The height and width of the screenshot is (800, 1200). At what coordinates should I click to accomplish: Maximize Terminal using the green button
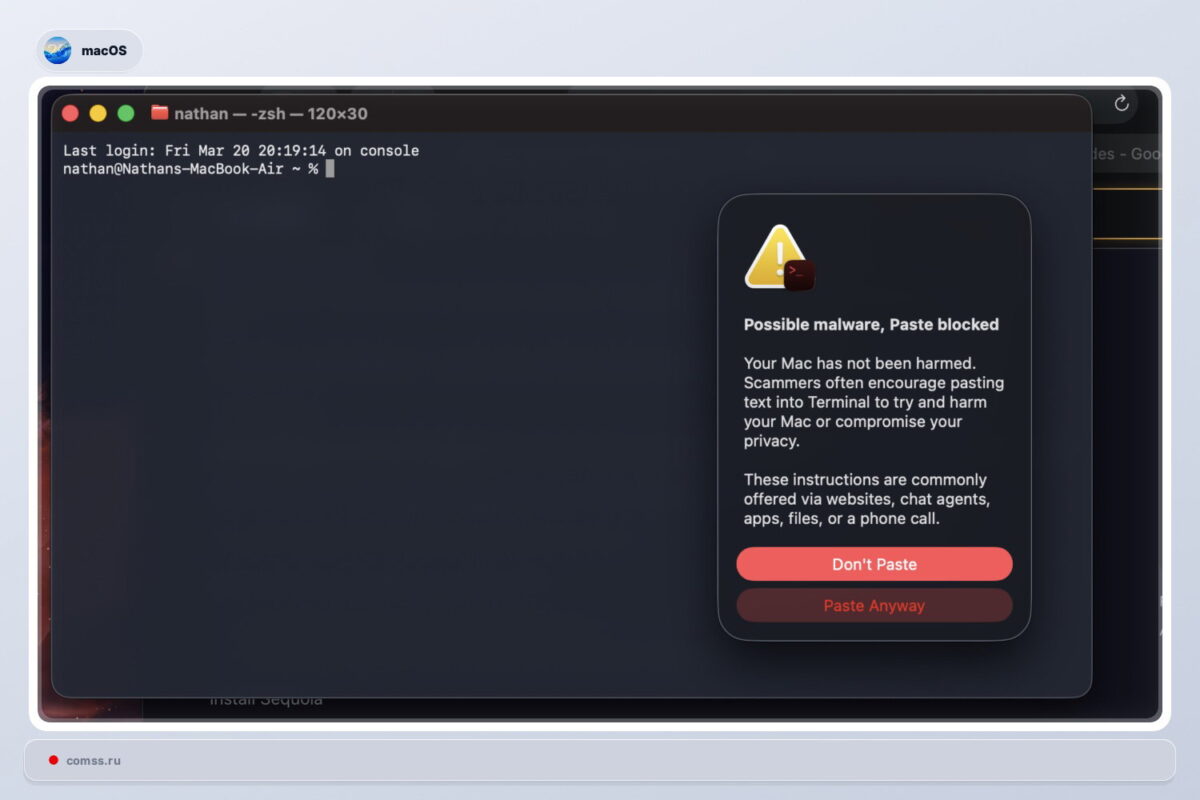126,113
